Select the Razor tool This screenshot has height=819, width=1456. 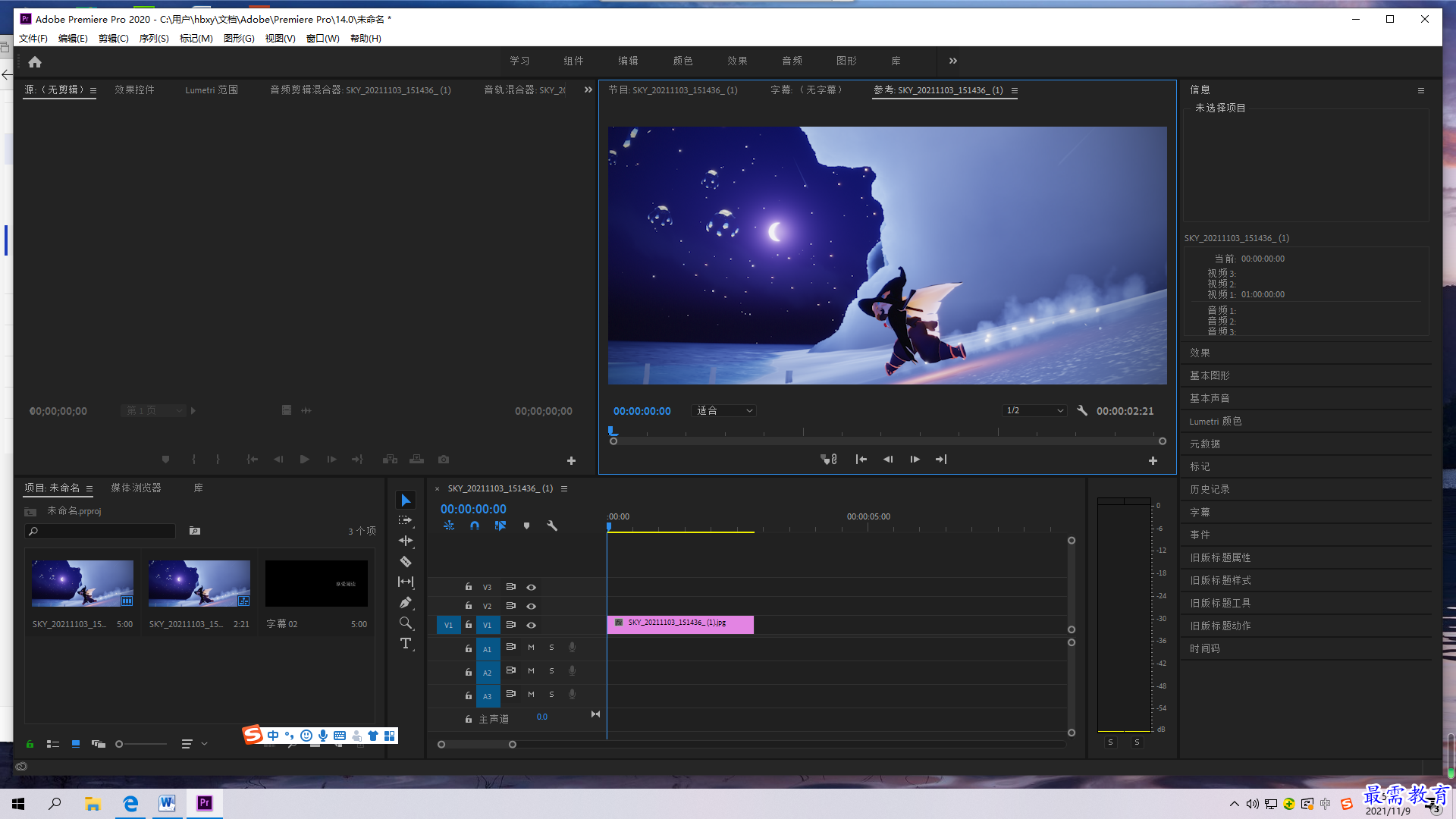pos(406,561)
